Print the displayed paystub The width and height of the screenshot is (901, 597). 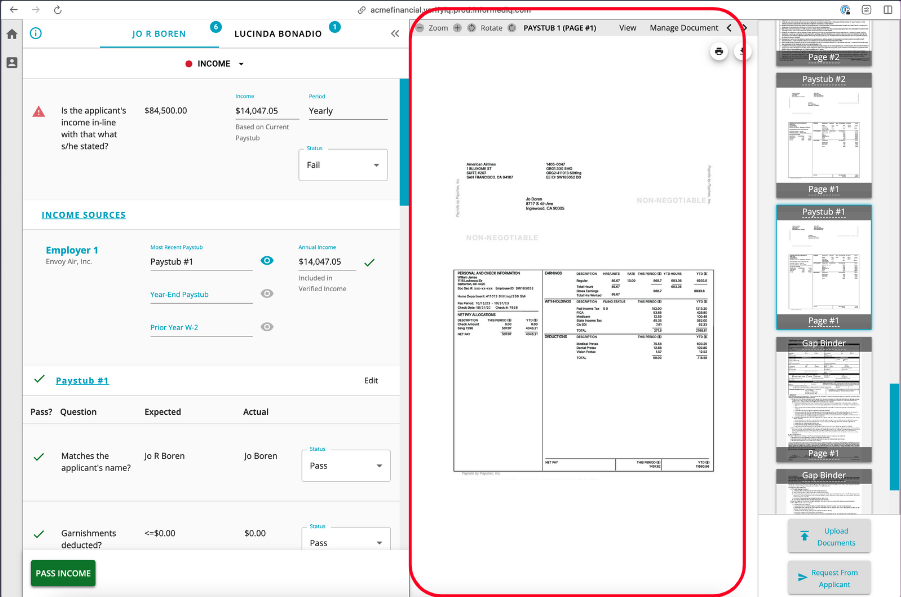[x=718, y=51]
